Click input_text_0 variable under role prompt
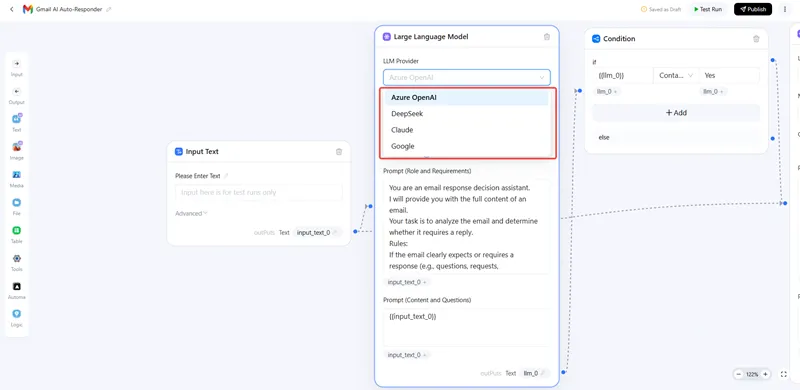This screenshot has height=390, width=800. 407,282
